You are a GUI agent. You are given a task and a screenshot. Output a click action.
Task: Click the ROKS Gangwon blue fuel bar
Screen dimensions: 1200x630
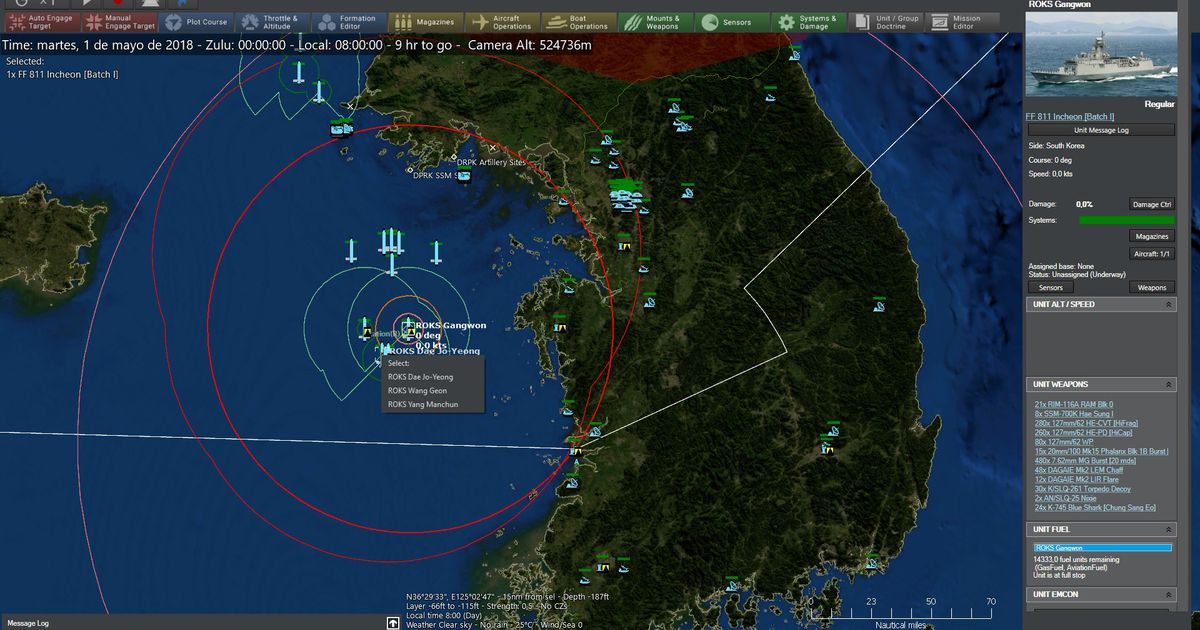(1103, 548)
